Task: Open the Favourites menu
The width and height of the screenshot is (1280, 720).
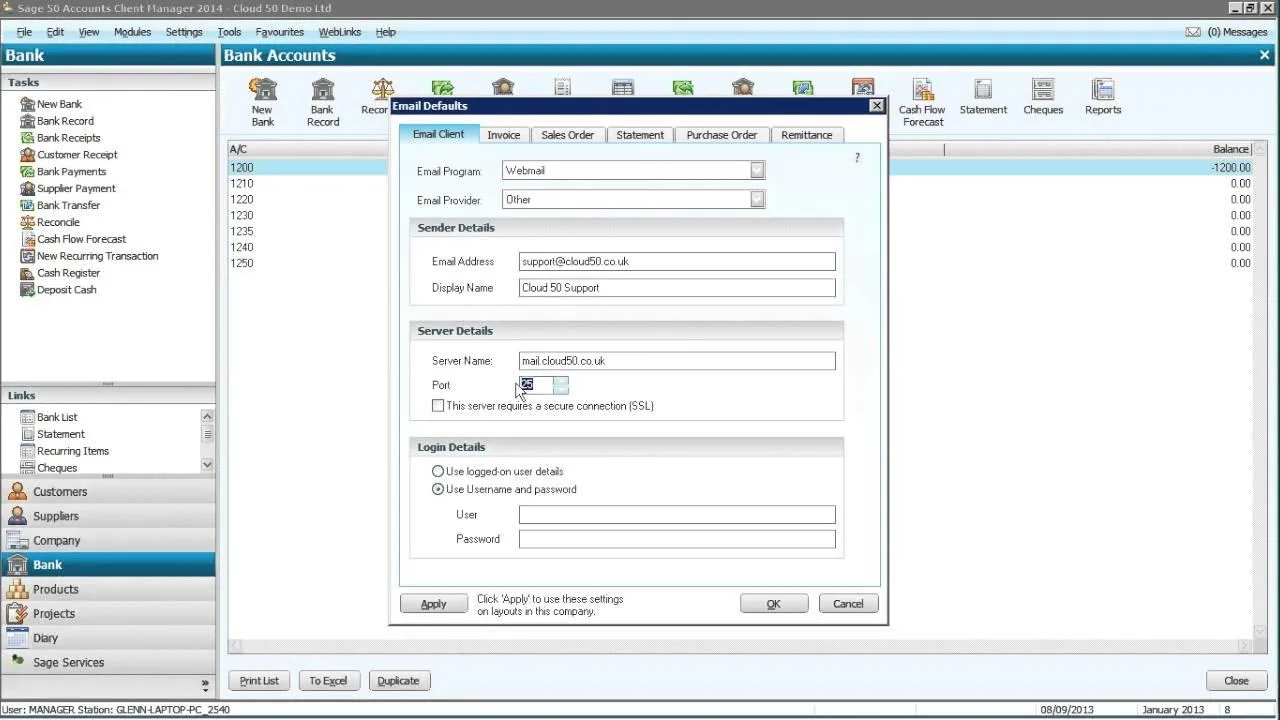Action: tap(279, 32)
